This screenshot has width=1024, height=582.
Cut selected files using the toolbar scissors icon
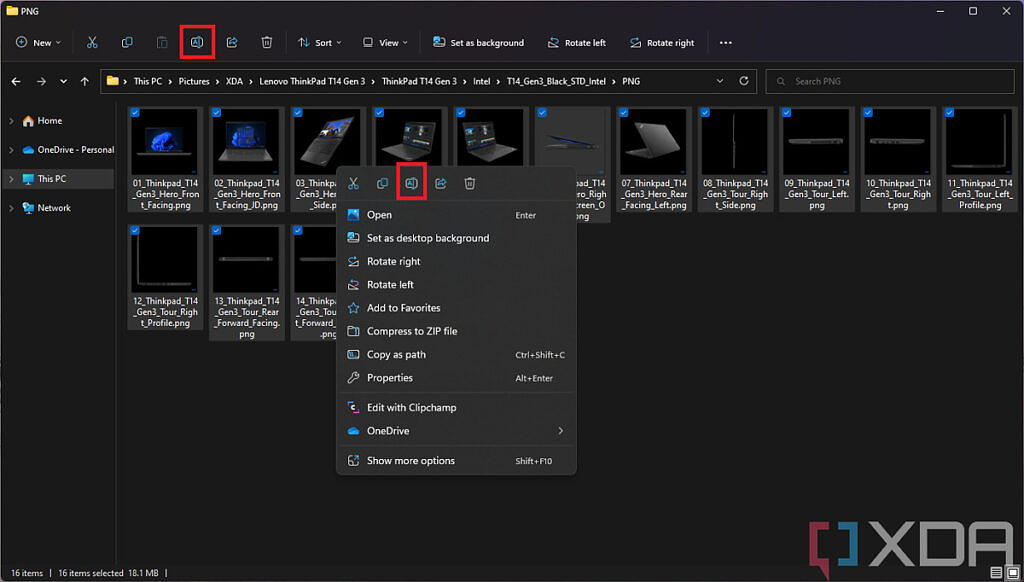[92, 42]
